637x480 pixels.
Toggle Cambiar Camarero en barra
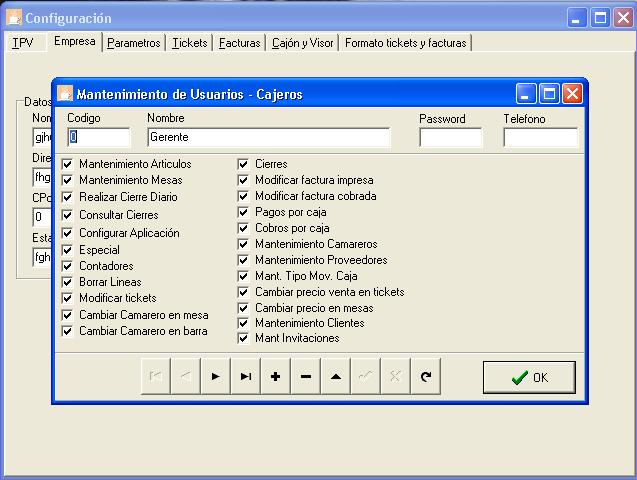pyautogui.click(x=67, y=331)
